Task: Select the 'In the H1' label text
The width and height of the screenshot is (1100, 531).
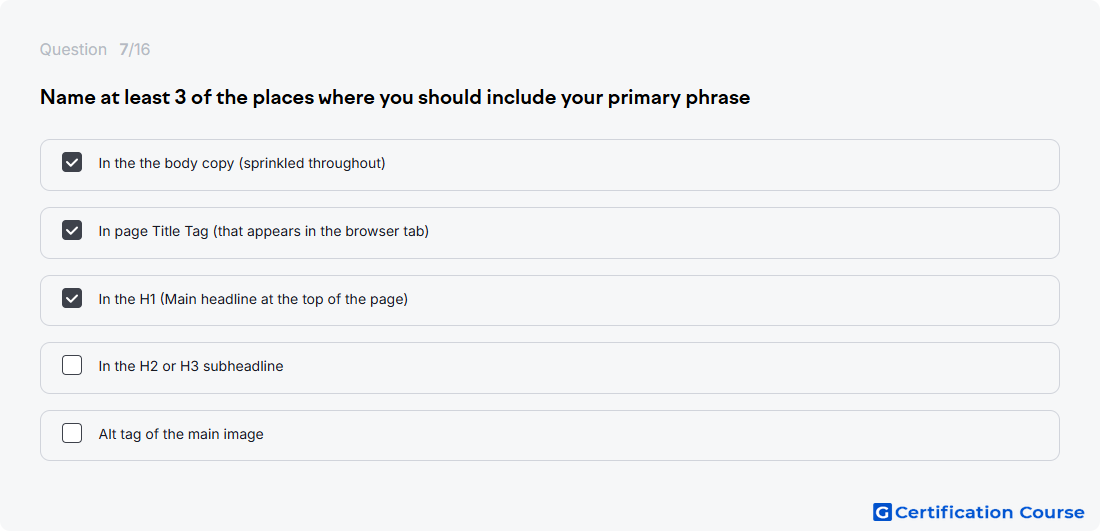Action: coord(253,300)
